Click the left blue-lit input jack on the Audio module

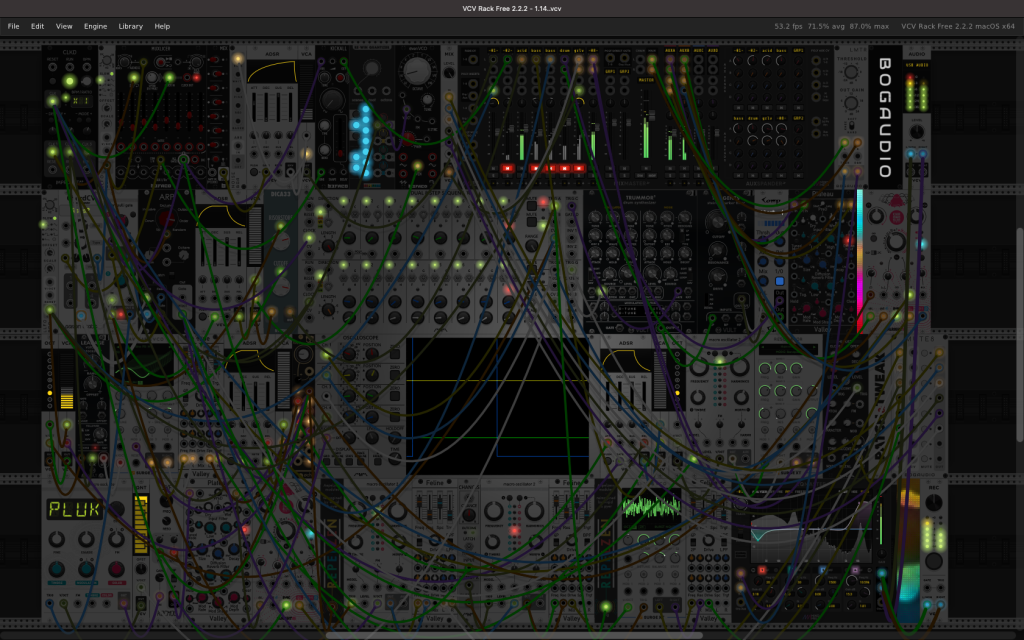(x=910, y=155)
